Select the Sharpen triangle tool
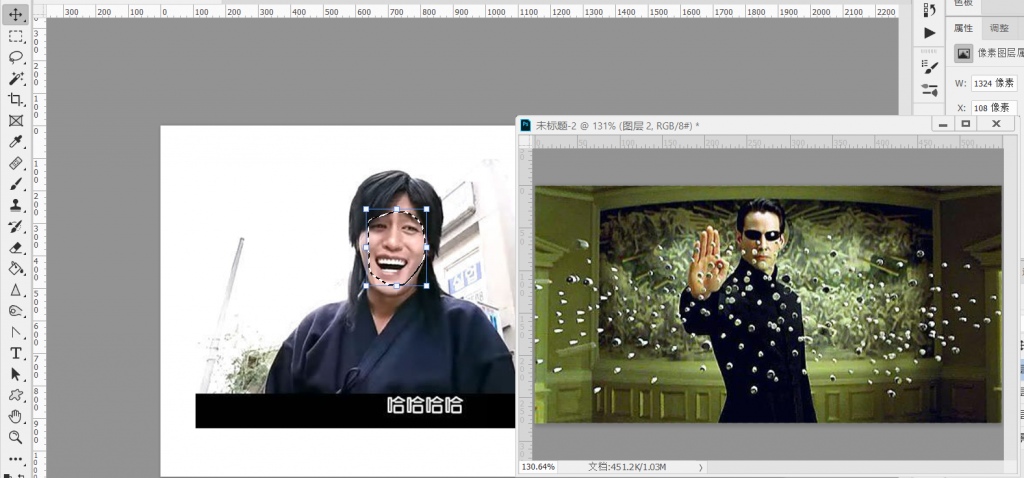This screenshot has height=478, width=1024. click(x=16, y=289)
